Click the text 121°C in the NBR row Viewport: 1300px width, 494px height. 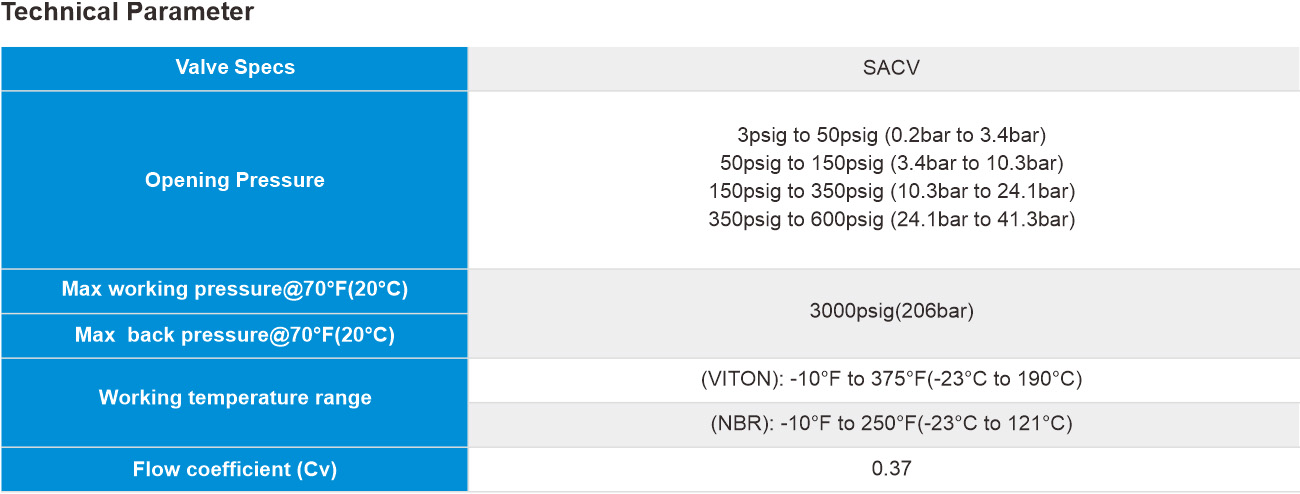(x=1042, y=424)
